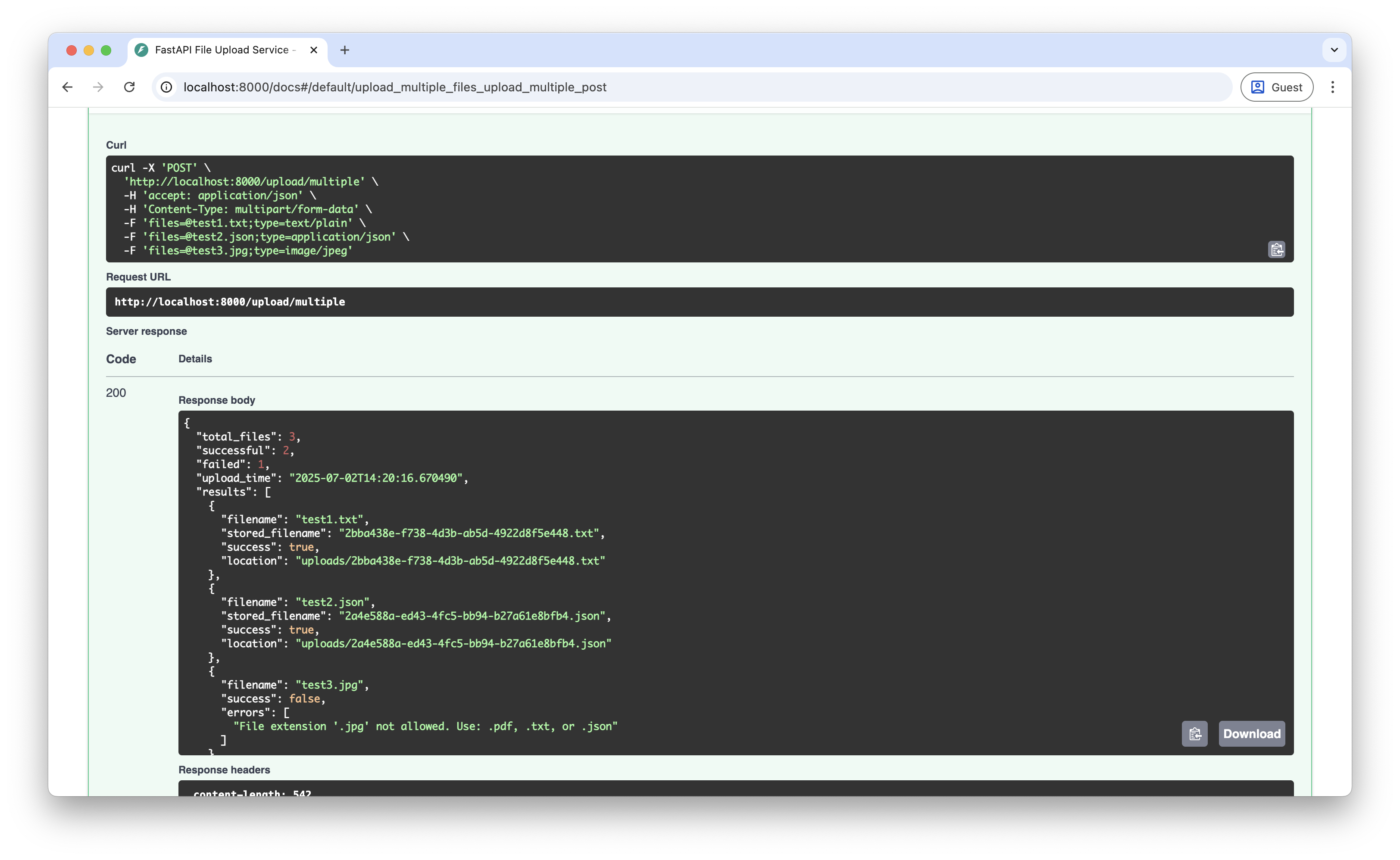
Task: Click the Details column header
Action: pyautogui.click(x=195, y=359)
